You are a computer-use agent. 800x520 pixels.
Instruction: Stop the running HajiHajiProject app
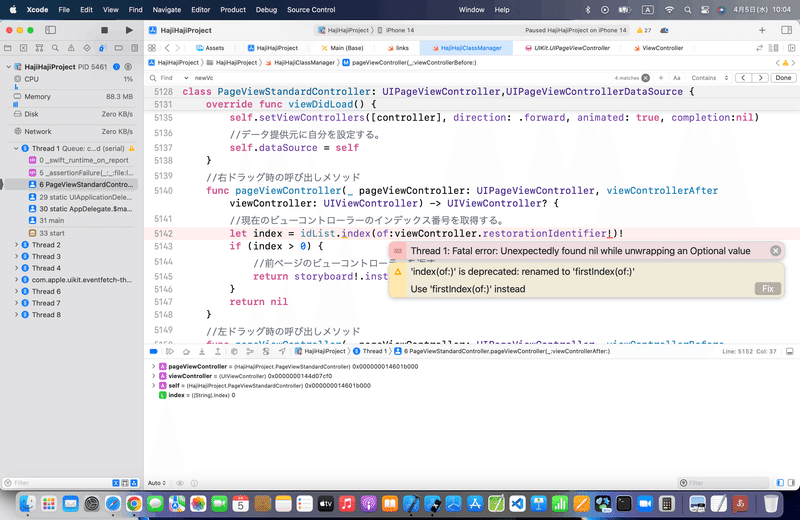[104, 30]
